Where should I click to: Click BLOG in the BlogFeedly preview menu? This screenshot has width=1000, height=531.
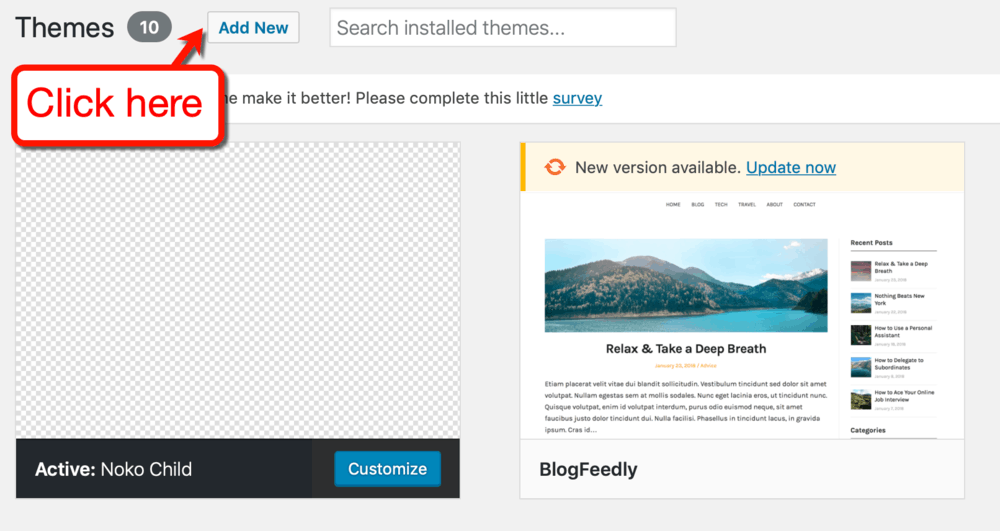coord(698,205)
